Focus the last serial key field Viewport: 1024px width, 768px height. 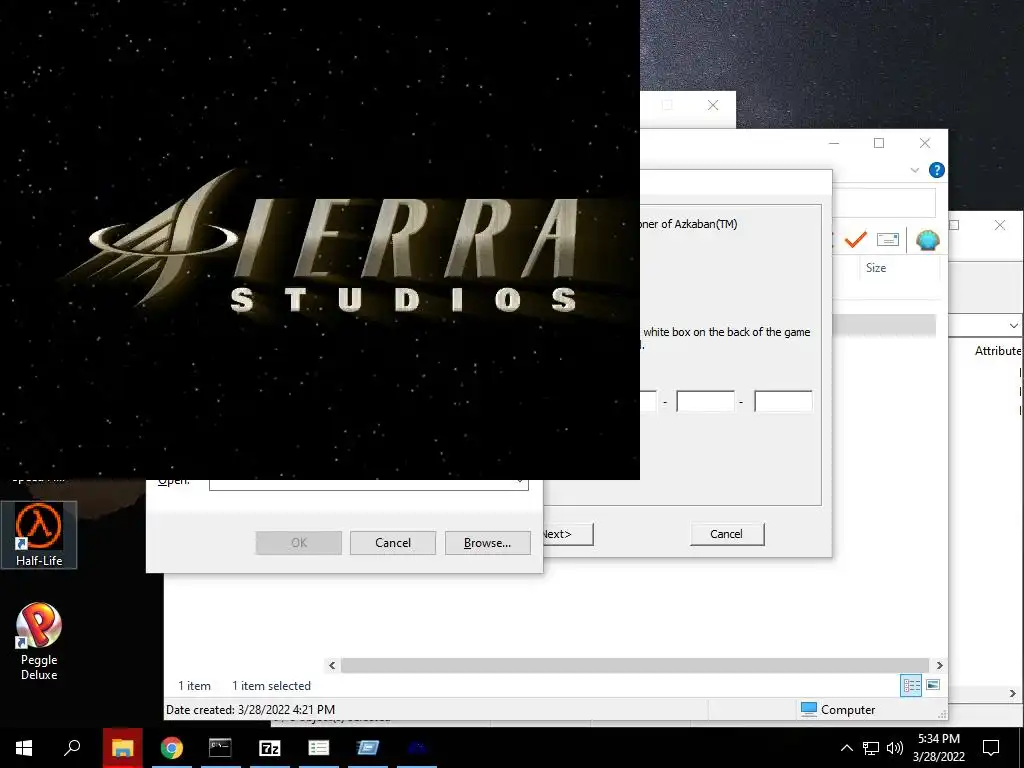pyautogui.click(x=783, y=401)
